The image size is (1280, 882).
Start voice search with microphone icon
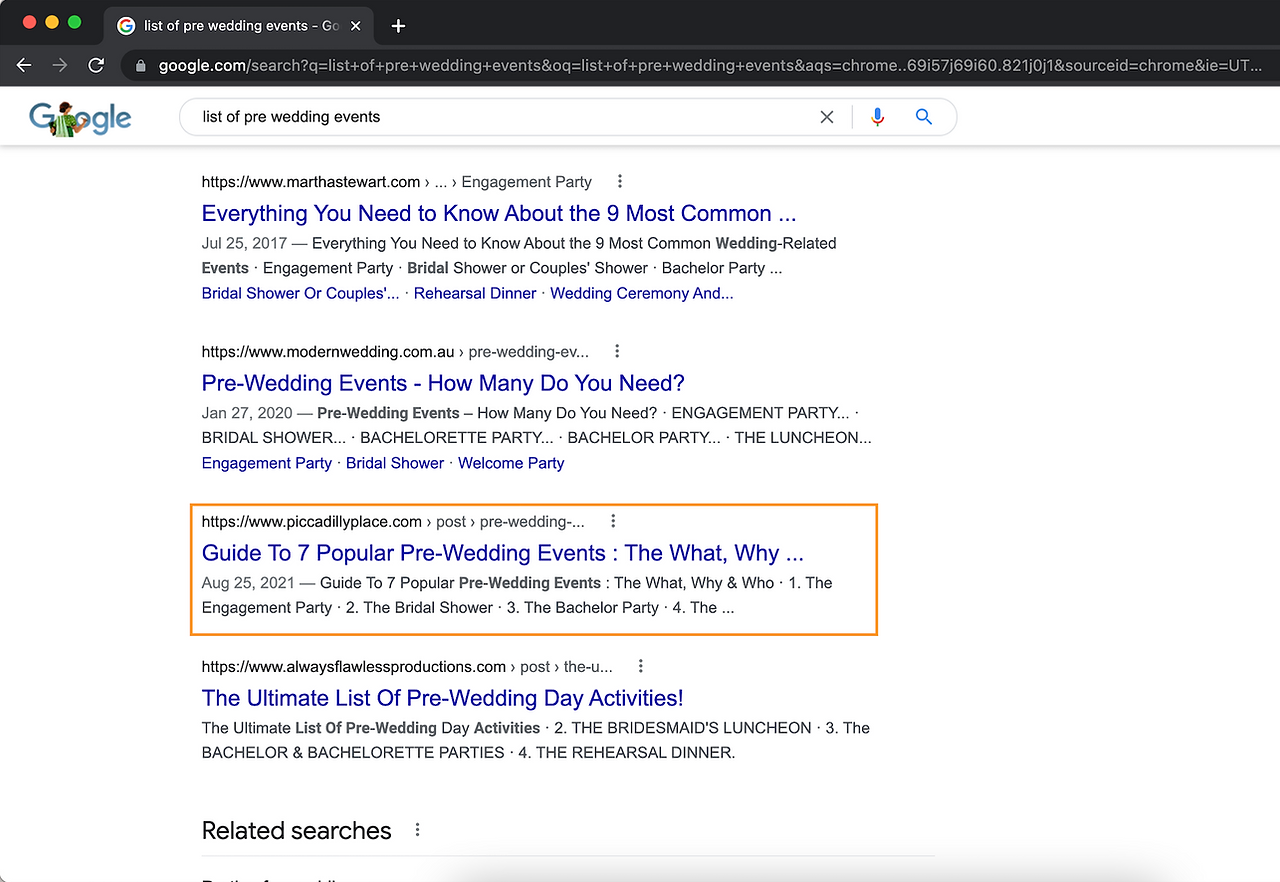(877, 117)
